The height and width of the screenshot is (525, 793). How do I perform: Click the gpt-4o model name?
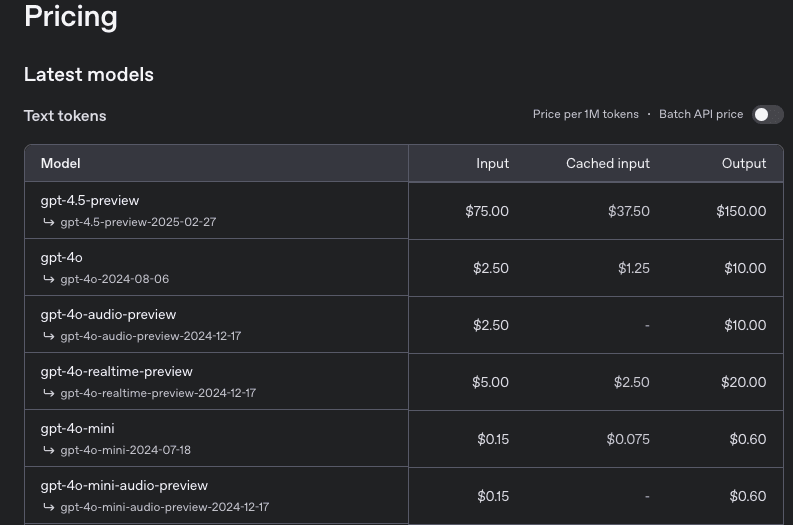pos(61,258)
